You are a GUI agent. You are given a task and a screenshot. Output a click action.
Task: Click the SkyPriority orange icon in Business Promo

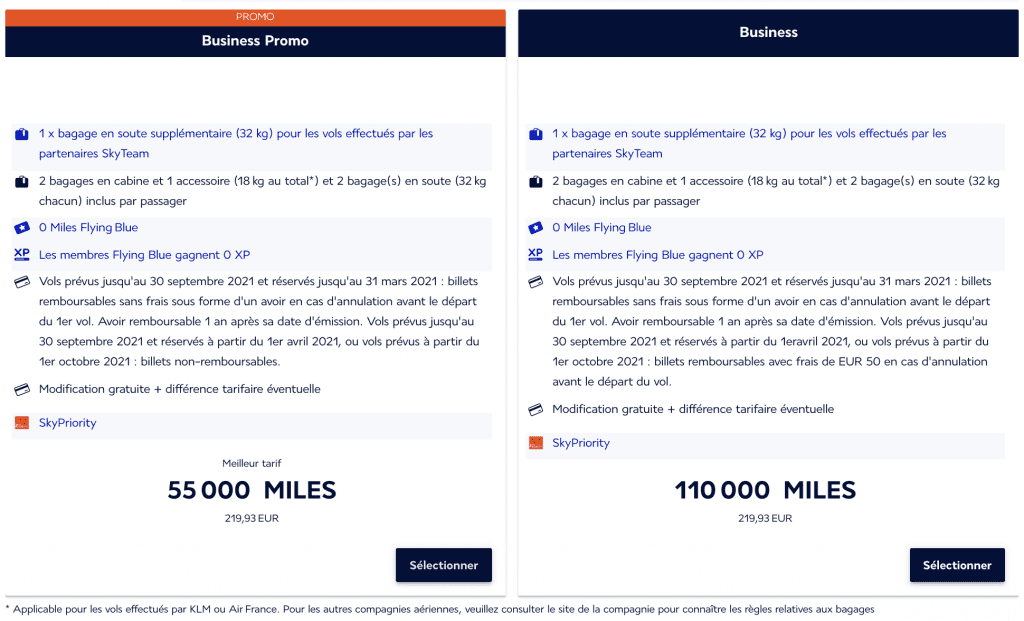pos(22,422)
